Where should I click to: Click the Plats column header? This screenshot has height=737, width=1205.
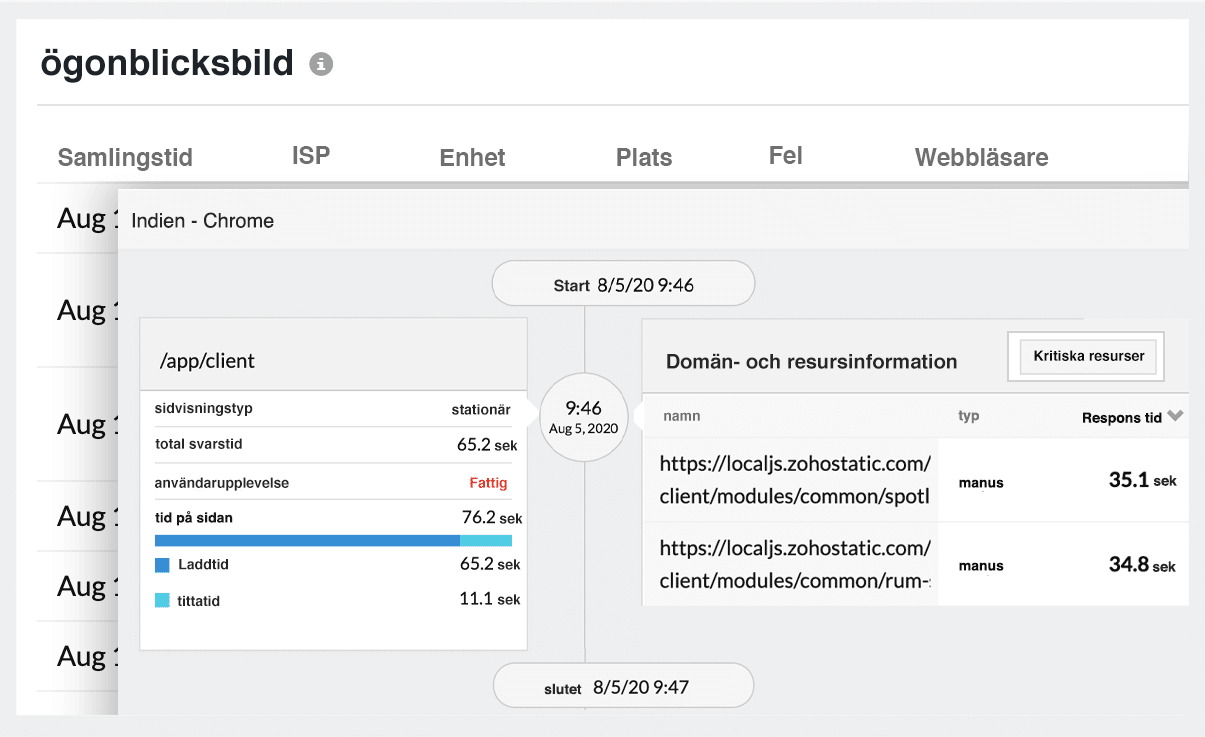tap(643, 157)
